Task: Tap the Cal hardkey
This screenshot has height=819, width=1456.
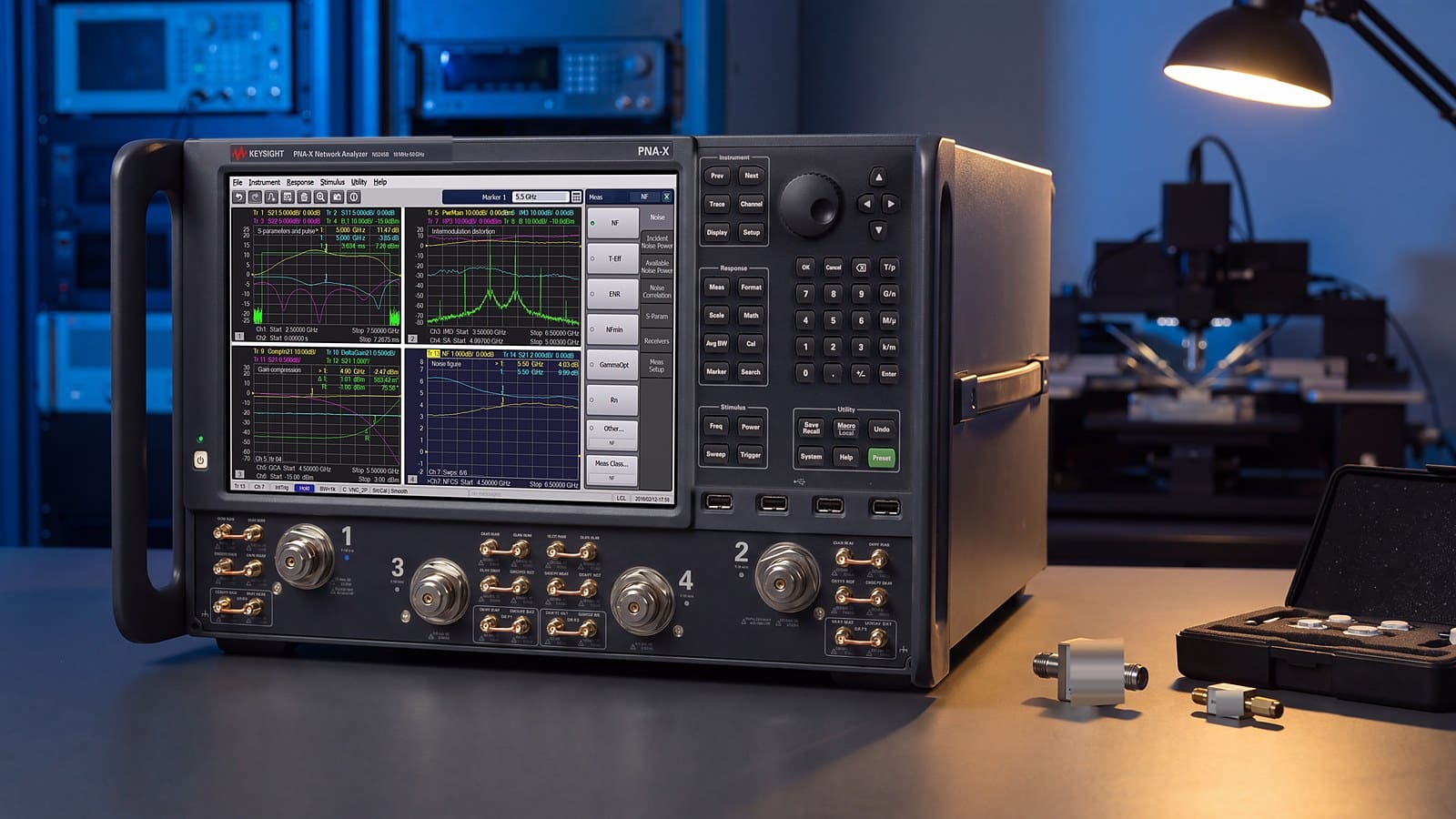Action: pyautogui.click(x=751, y=343)
